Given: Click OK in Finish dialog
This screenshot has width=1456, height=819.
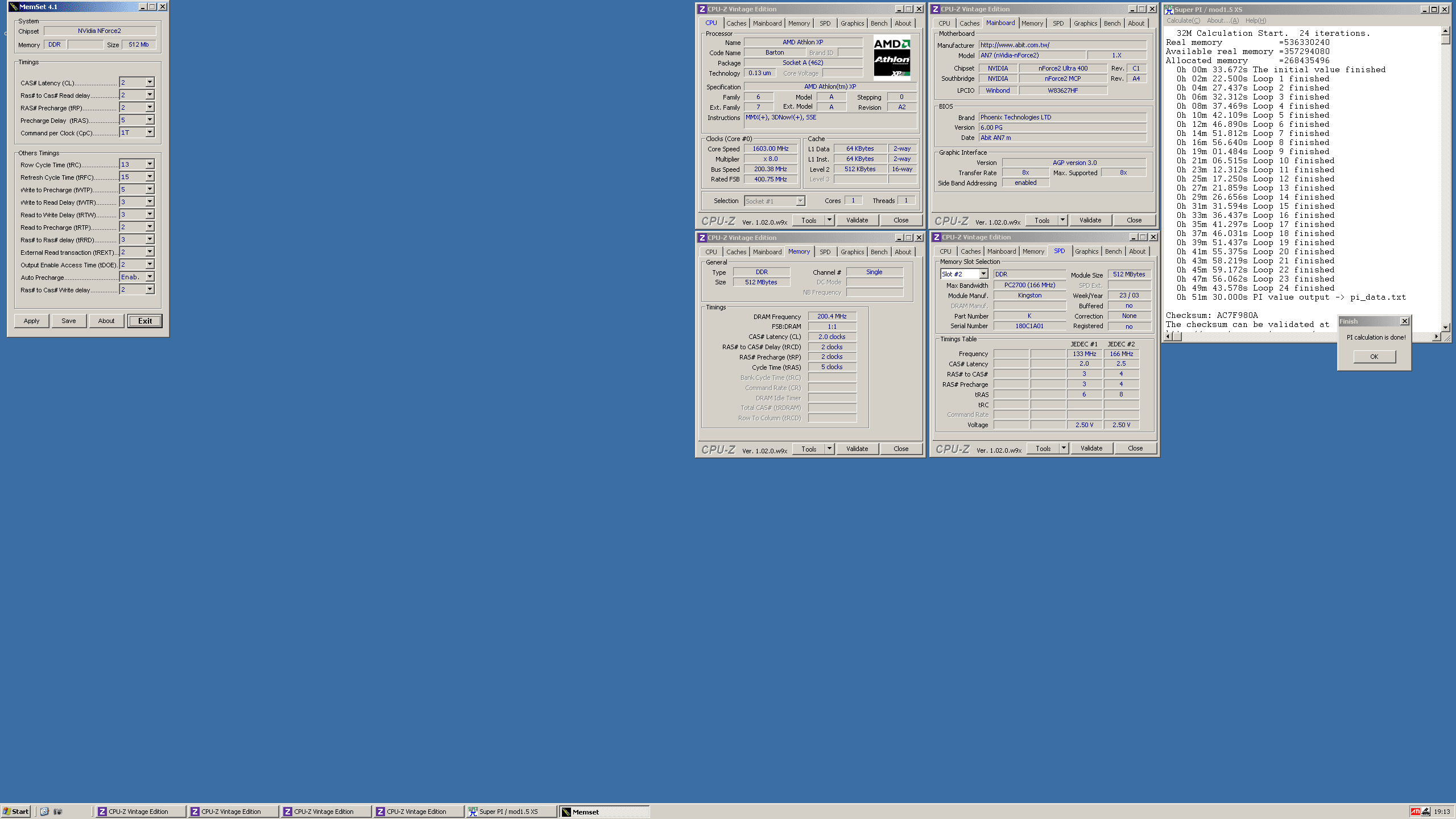Looking at the screenshot, I should point(1374,357).
